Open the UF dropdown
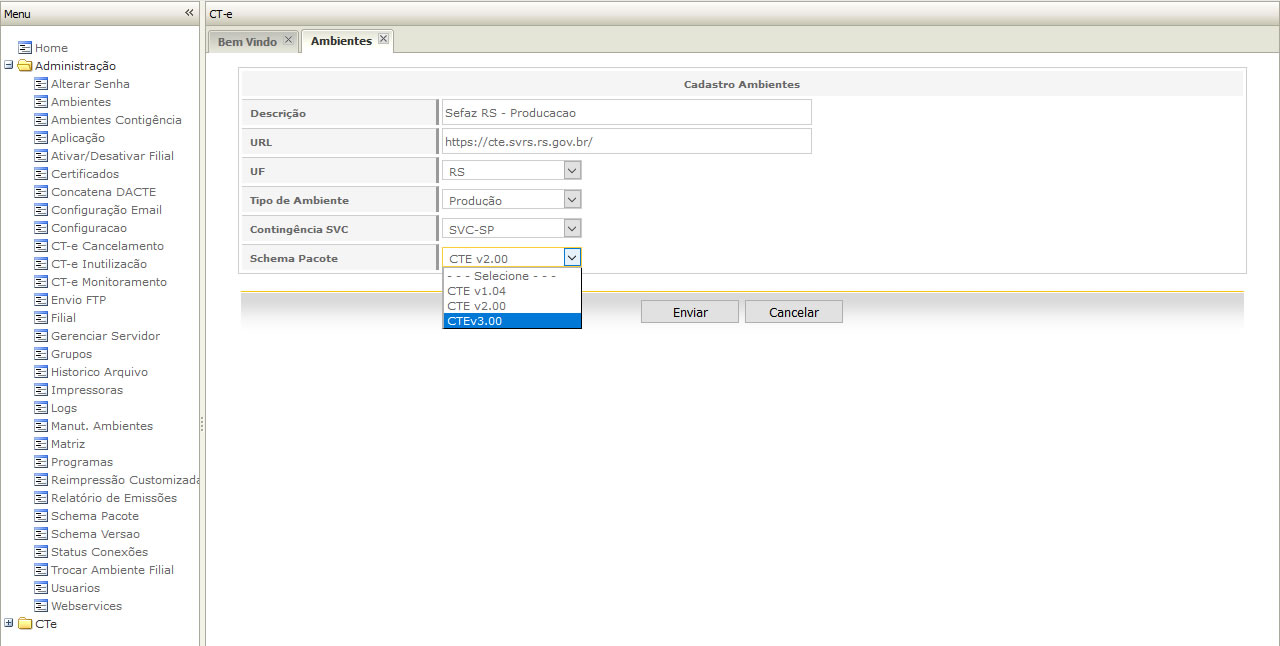 click(571, 171)
